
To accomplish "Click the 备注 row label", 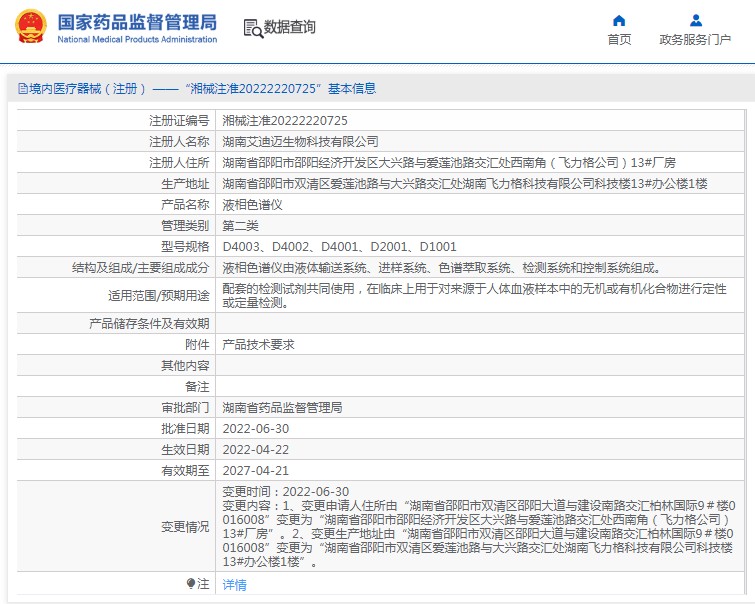I will (x=197, y=387).
